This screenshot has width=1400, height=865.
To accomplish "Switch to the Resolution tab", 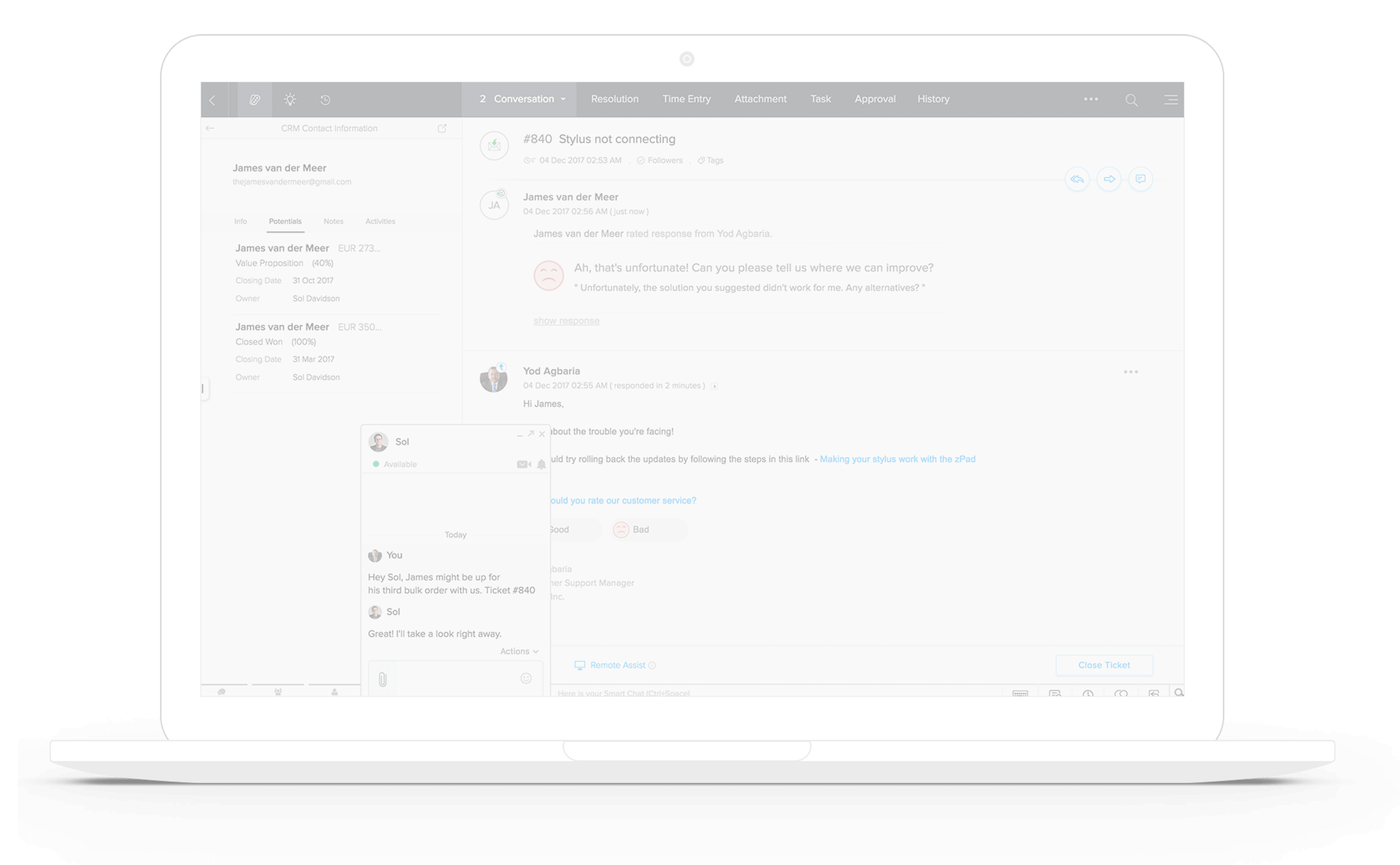I will 614,98.
